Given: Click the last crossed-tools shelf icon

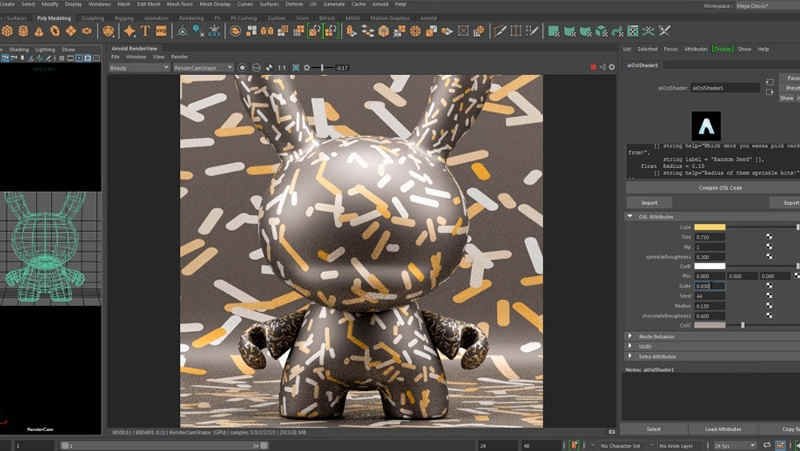Looking at the screenshot, I should pos(664,31).
